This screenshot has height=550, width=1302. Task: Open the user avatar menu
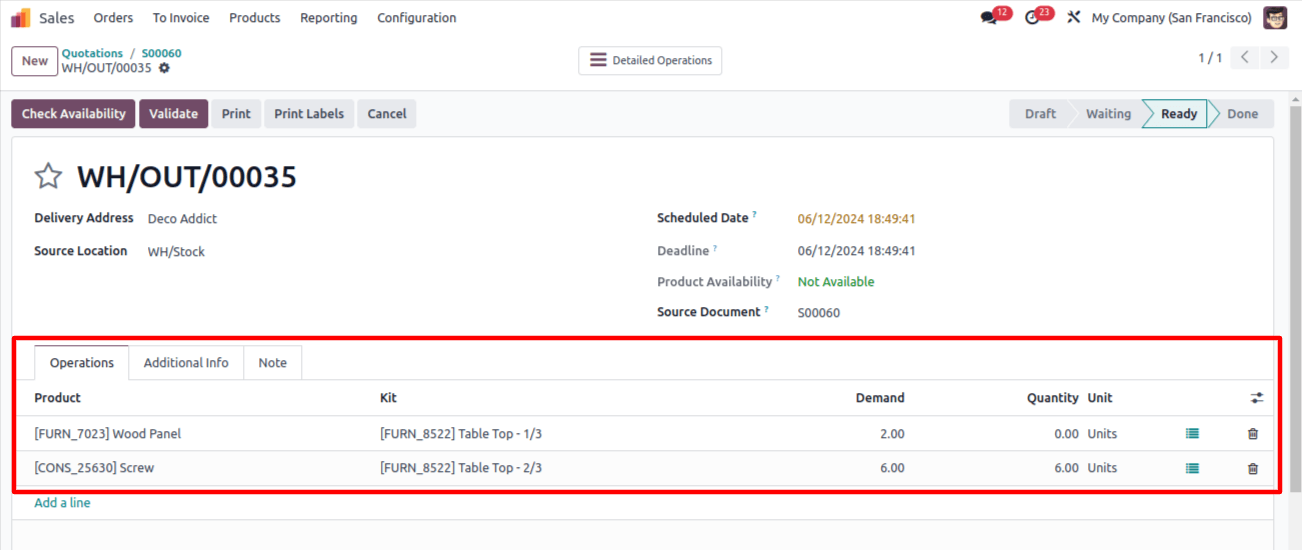[x=1275, y=18]
